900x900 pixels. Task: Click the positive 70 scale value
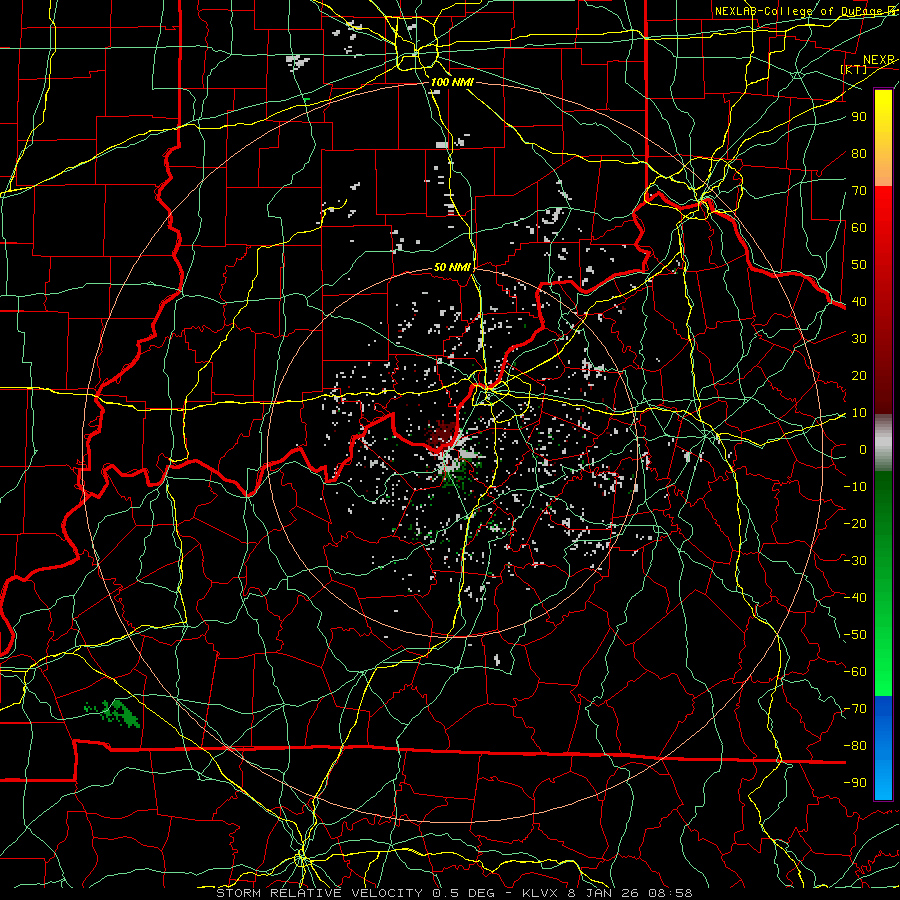click(x=859, y=191)
